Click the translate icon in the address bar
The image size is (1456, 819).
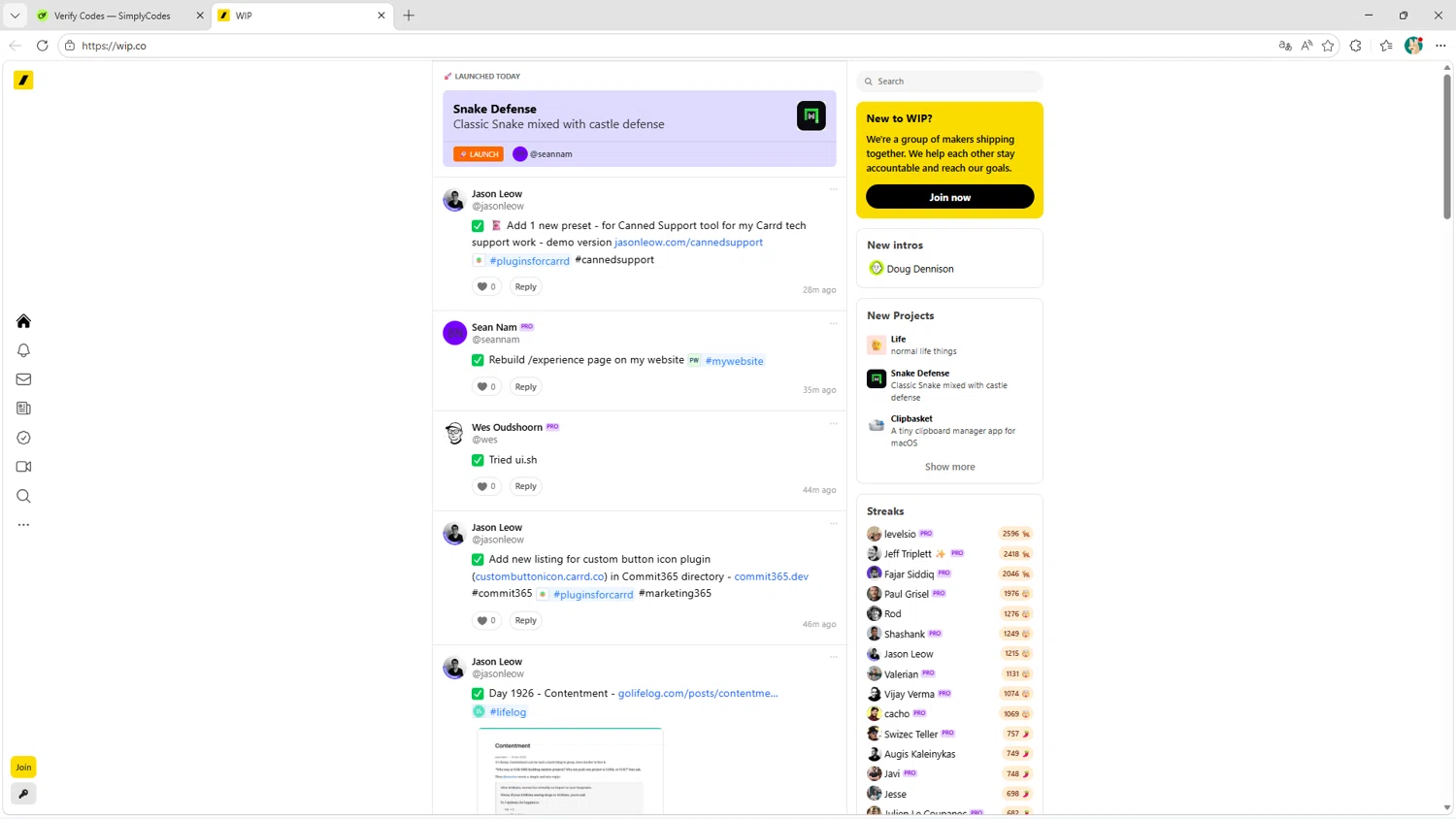click(1285, 46)
